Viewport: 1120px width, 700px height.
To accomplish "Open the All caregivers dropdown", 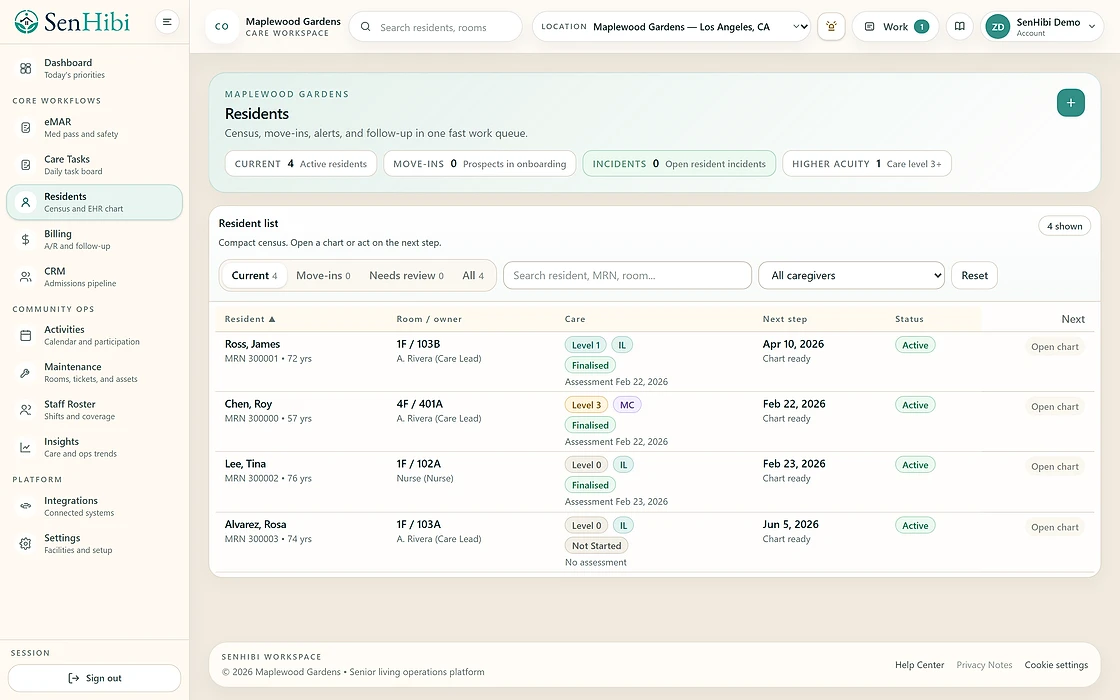I will [851, 276].
